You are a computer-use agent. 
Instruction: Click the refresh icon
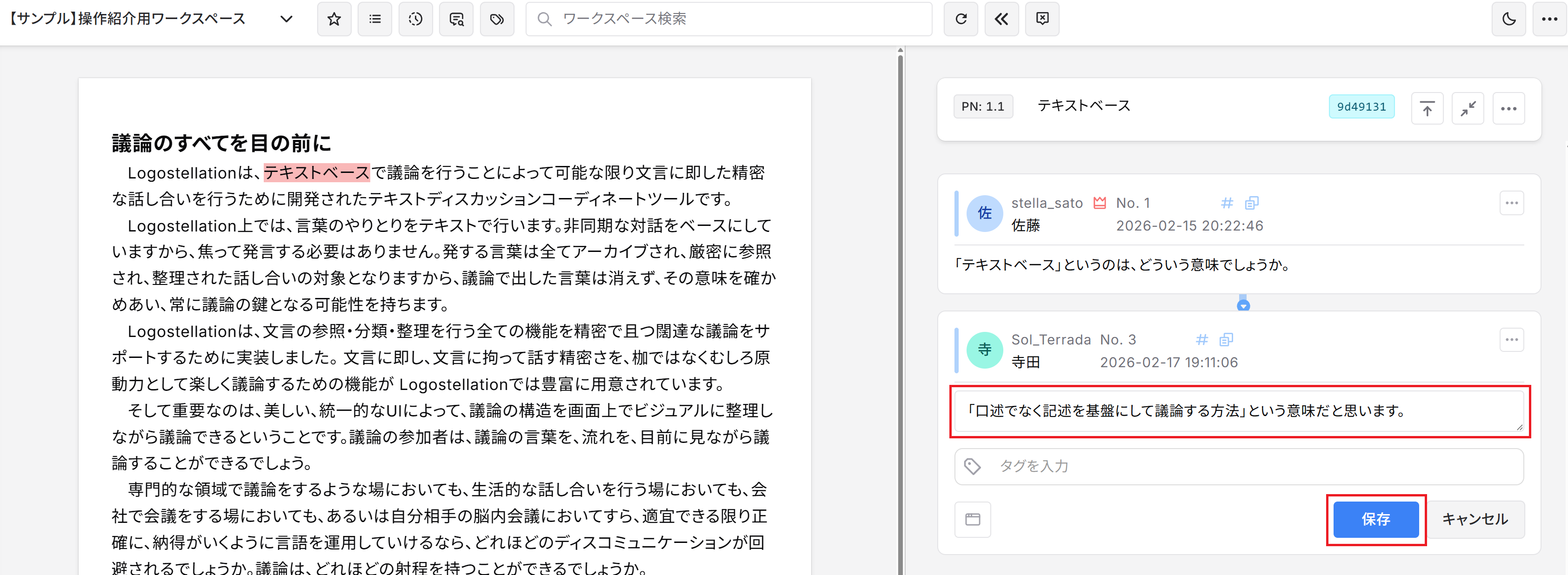coord(961,19)
